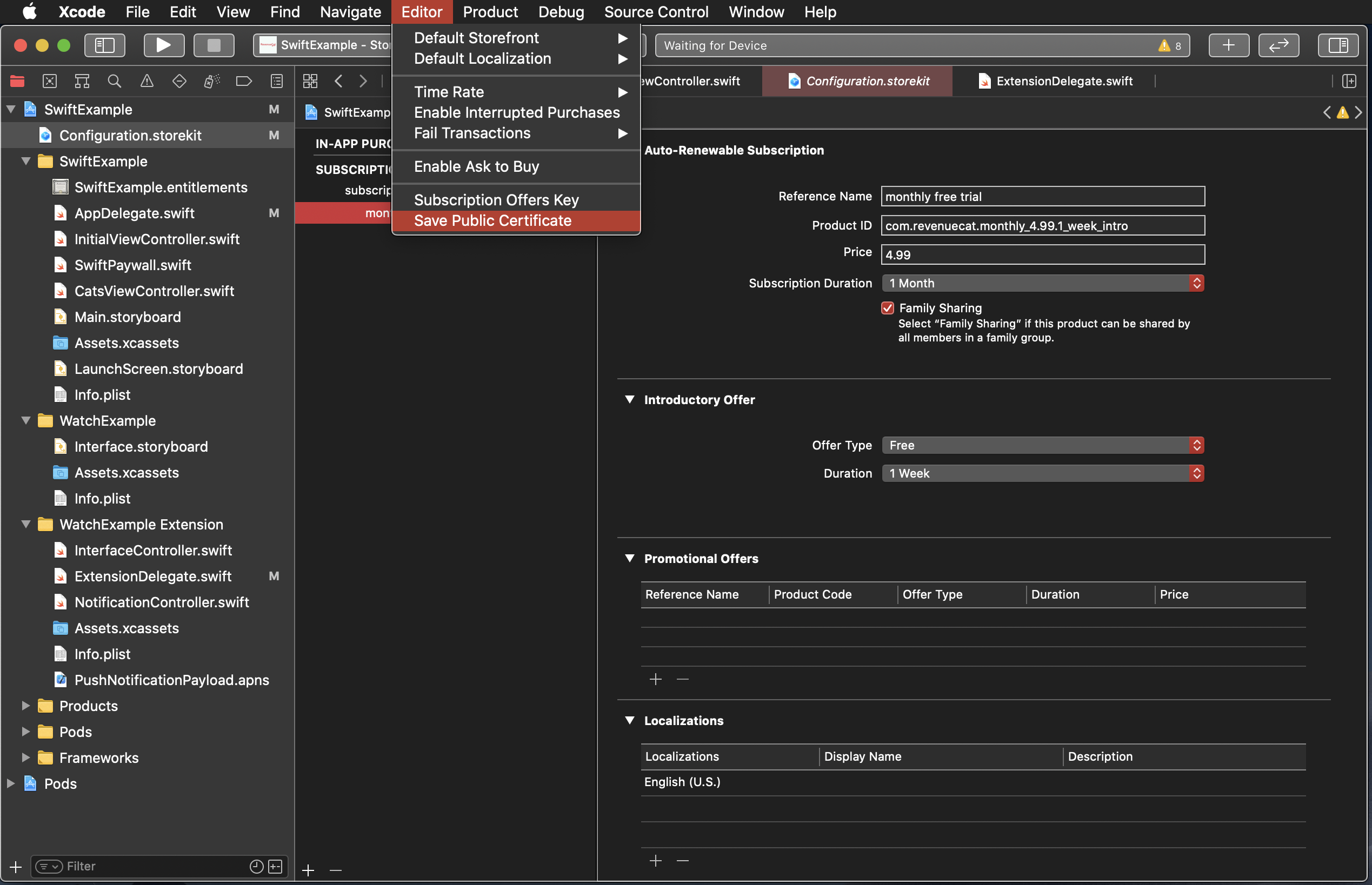Open the Subscription Duration dropdown

pos(1042,283)
